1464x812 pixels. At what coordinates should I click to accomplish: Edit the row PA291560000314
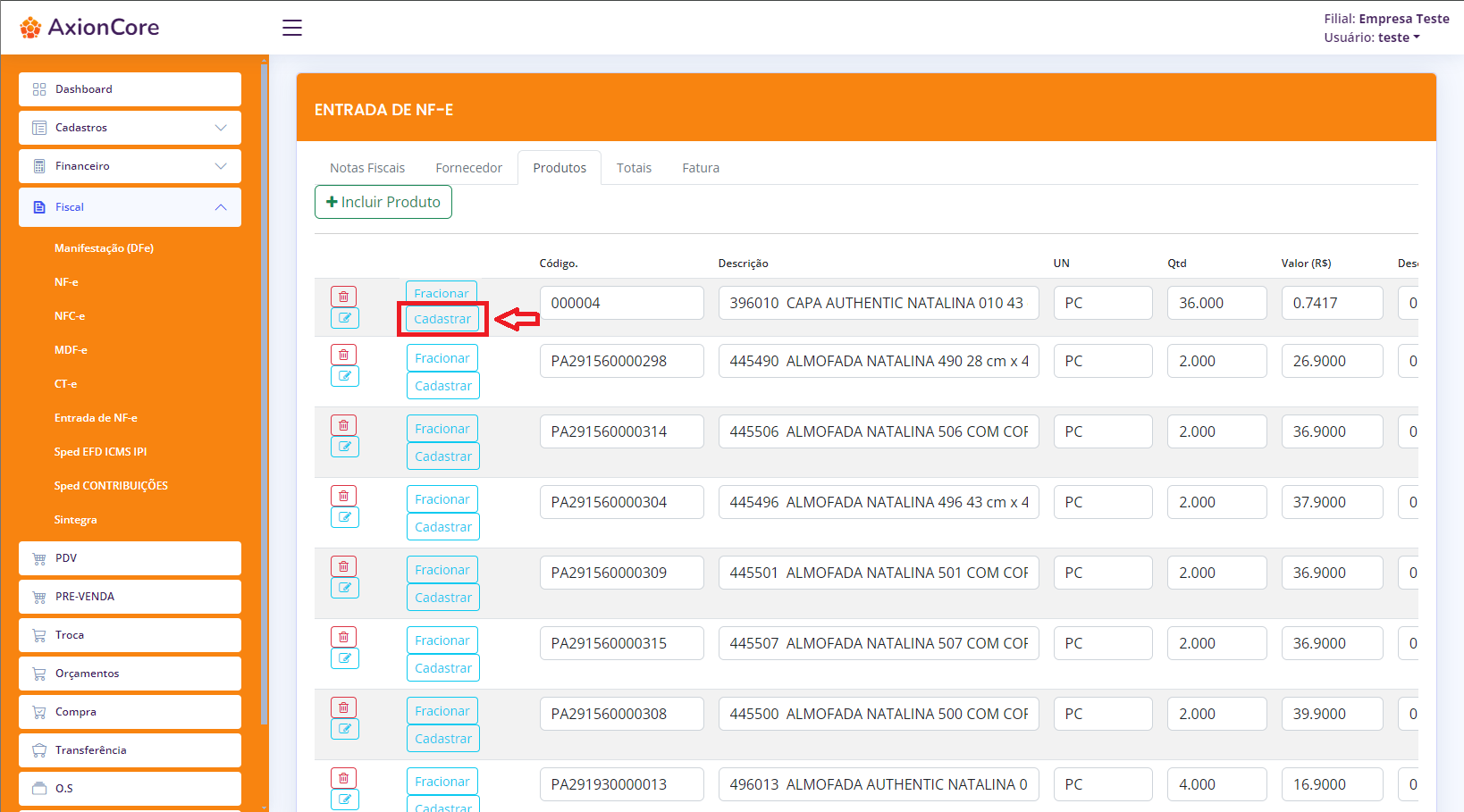(344, 447)
